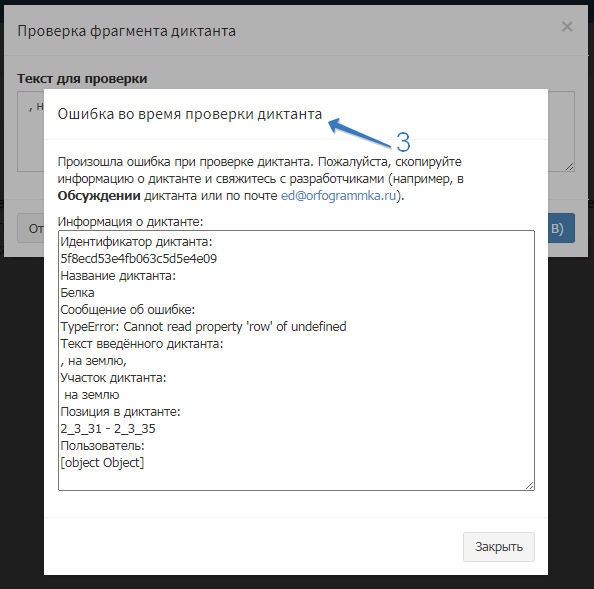This screenshot has height=589, width=594.
Task: Click the TypeError message line in the textarea
Action: (x=203, y=327)
